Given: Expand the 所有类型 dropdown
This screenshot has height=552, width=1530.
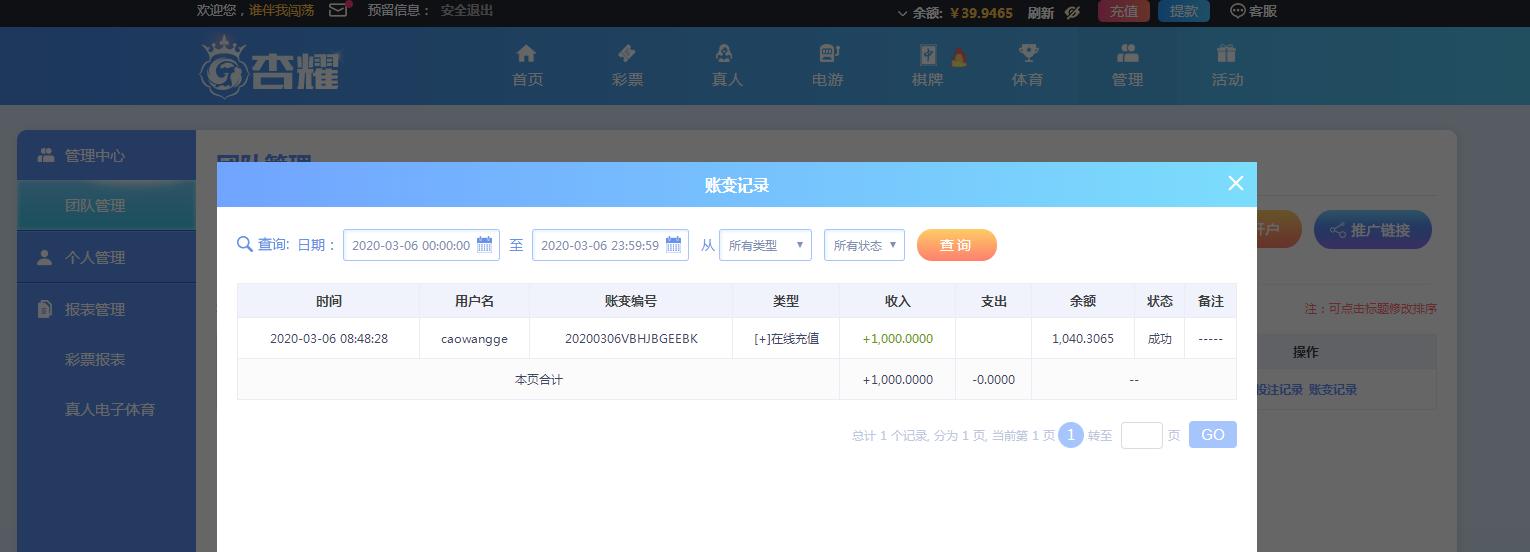Looking at the screenshot, I should 765,245.
